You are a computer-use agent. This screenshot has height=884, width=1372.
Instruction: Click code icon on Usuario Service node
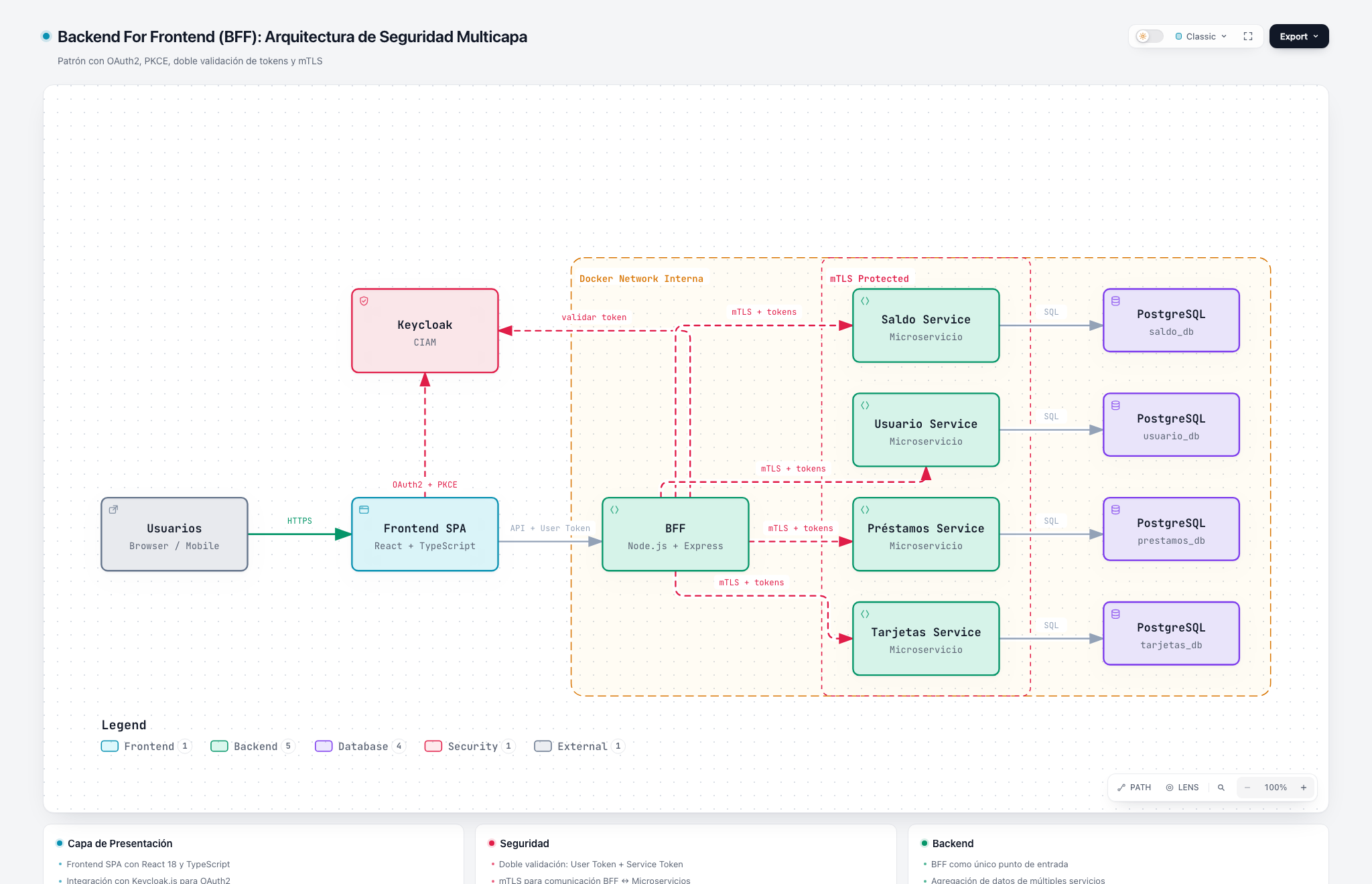tap(865, 405)
